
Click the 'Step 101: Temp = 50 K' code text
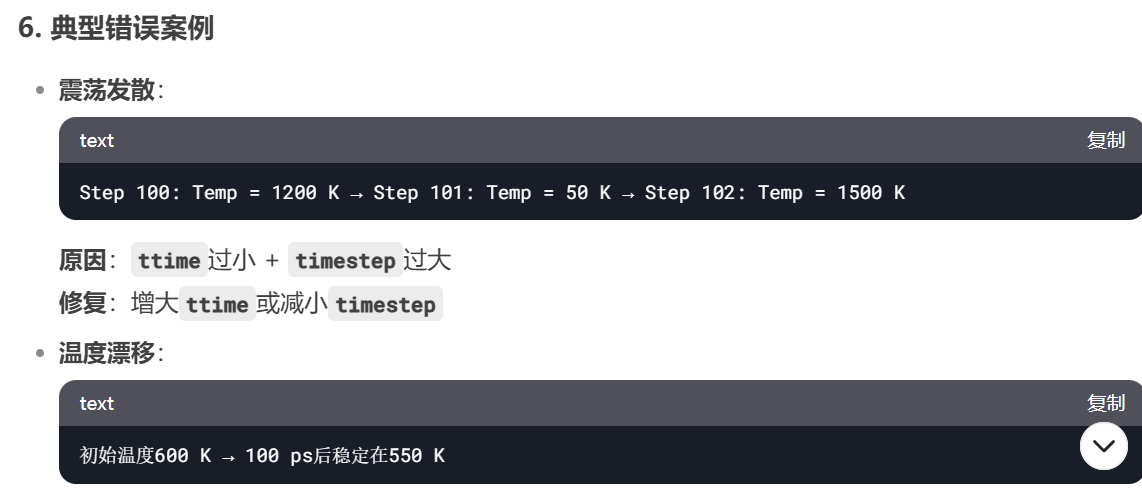click(x=492, y=192)
